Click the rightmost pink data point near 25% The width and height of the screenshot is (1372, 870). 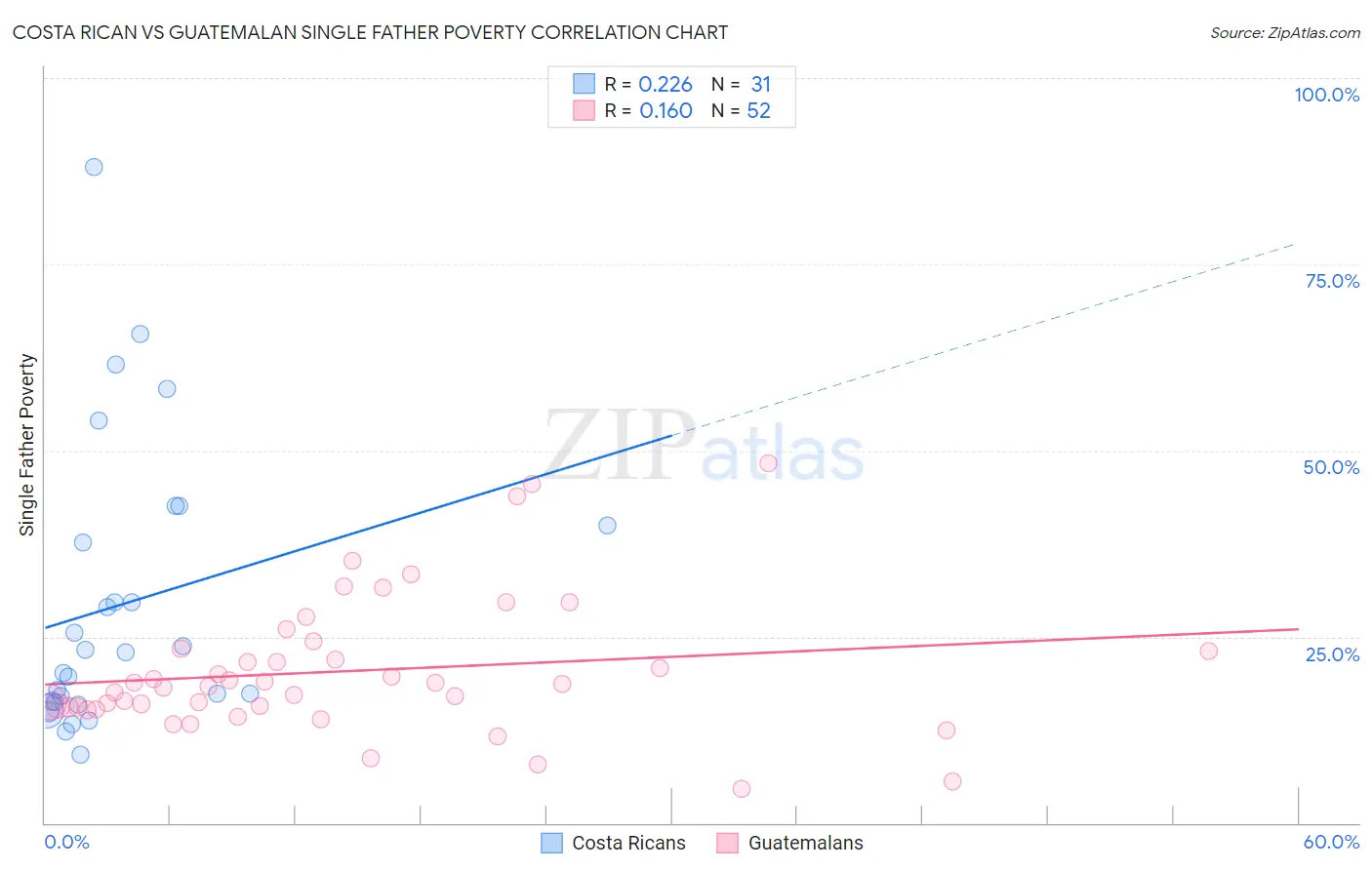[x=1208, y=651]
